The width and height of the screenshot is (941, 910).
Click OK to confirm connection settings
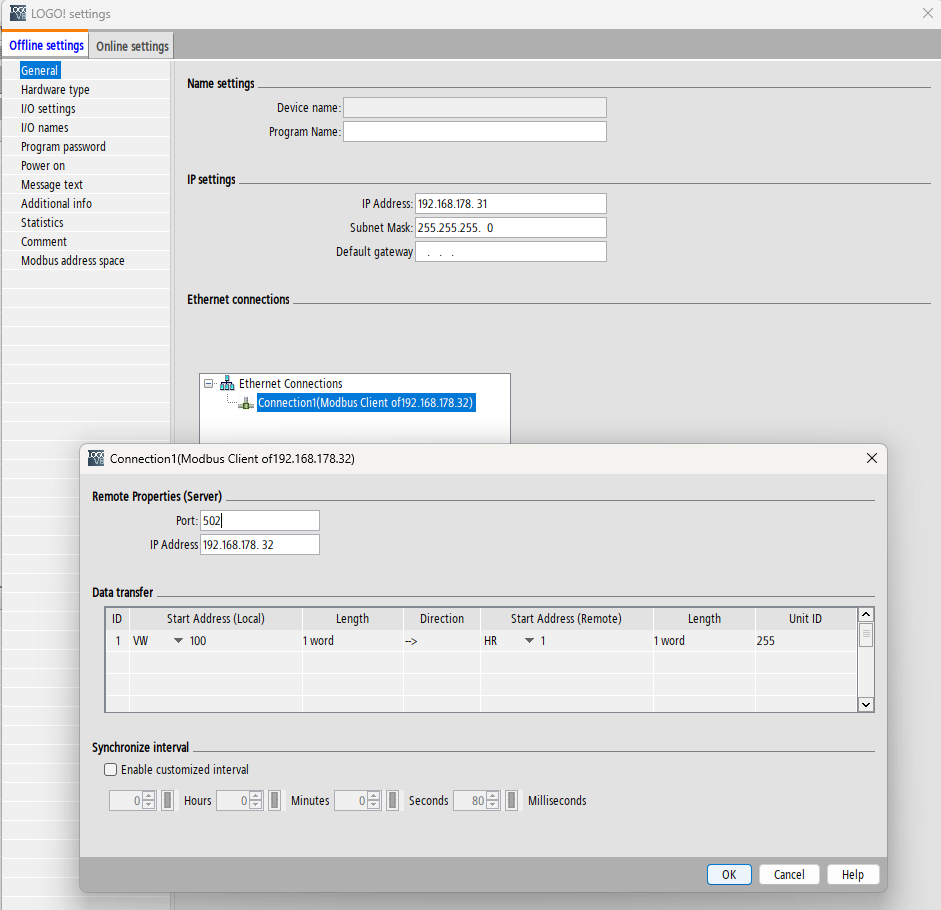pyautogui.click(x=729, y=874)
